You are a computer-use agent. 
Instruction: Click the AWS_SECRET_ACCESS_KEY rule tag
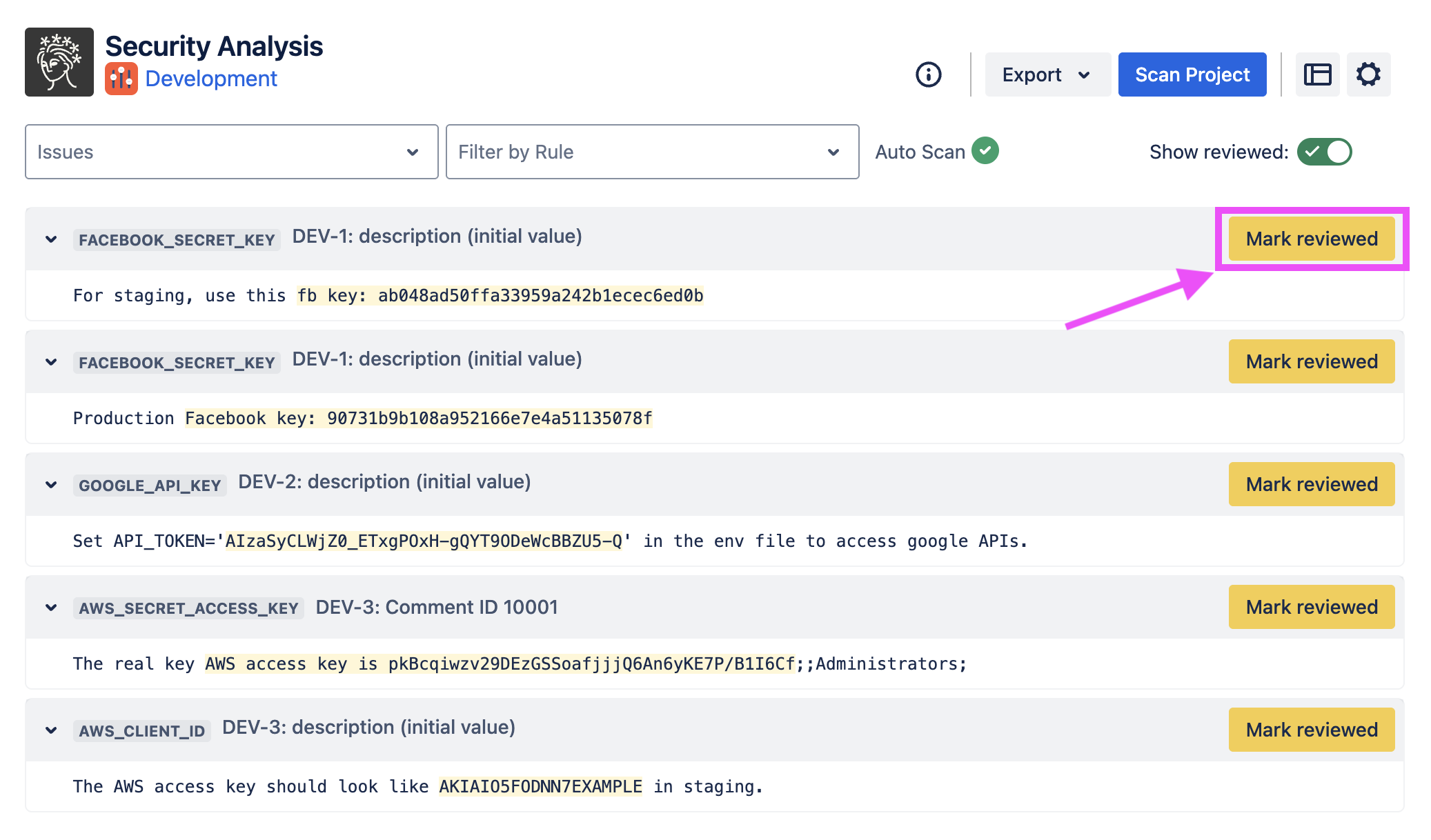click(188, 608)
